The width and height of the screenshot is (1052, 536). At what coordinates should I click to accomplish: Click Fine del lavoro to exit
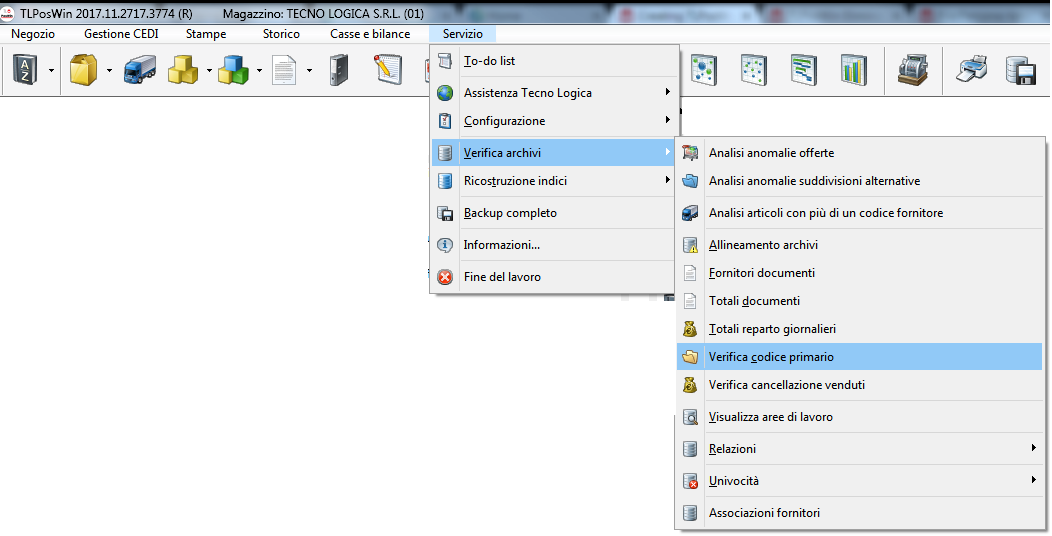(502, 277)
